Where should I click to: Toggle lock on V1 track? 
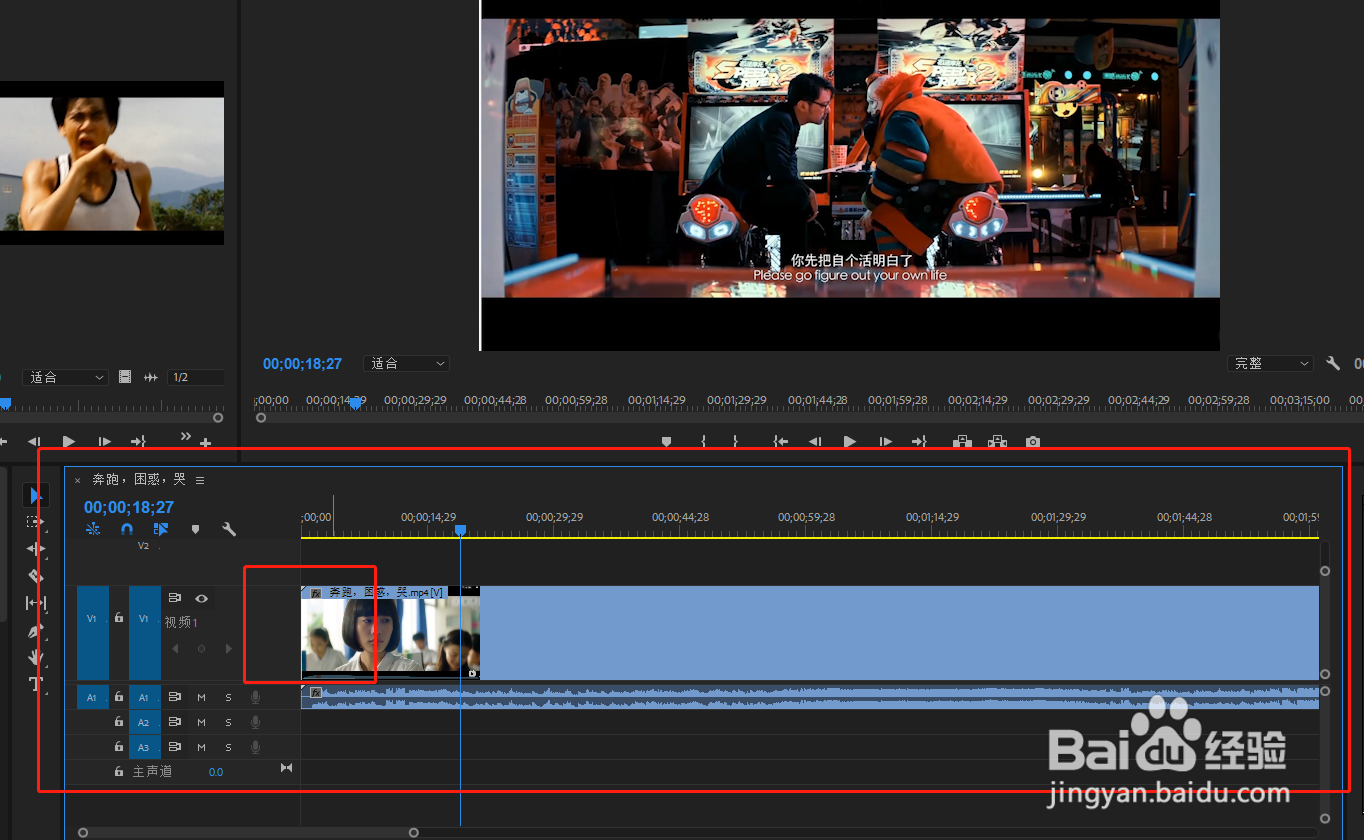click(x=119, y=618)
